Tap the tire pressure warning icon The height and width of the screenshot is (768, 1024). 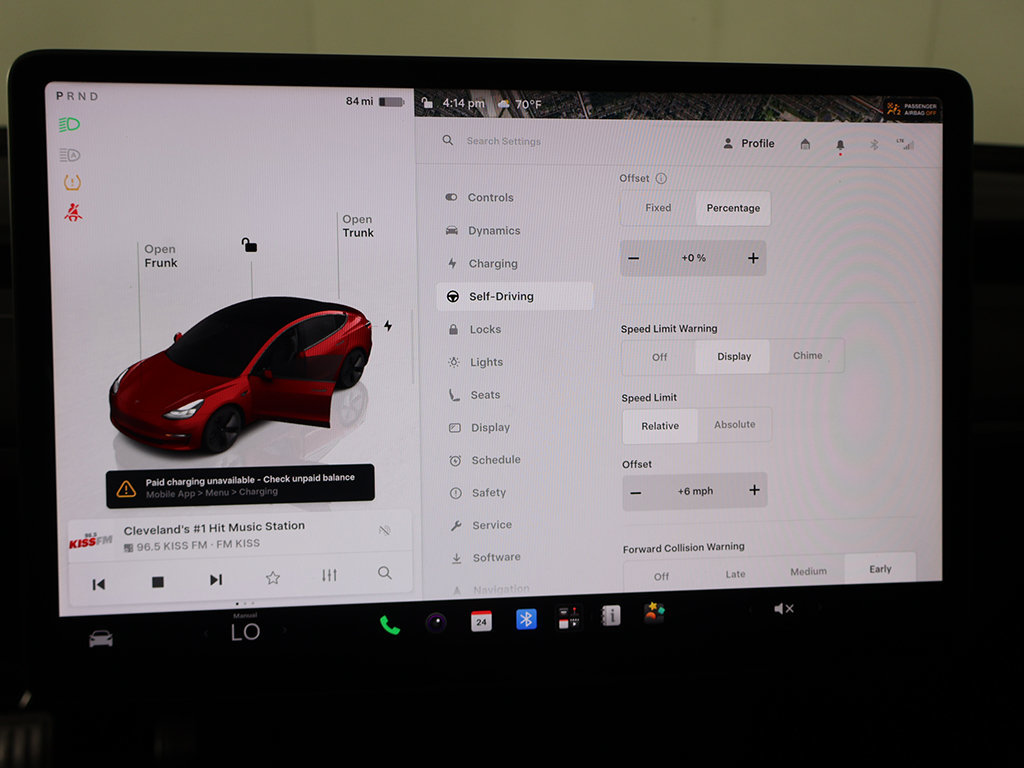tap(72, 182)
